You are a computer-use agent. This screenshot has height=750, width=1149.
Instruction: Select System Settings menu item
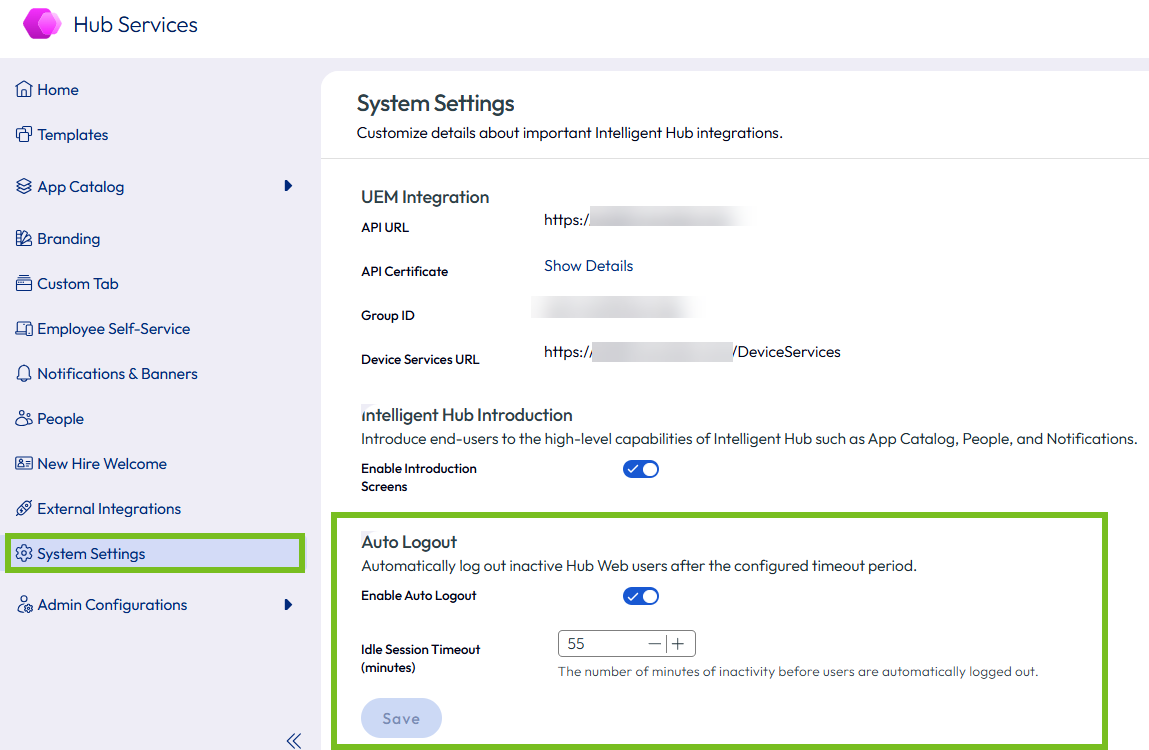pyautogui.click(x=155, y=554)
